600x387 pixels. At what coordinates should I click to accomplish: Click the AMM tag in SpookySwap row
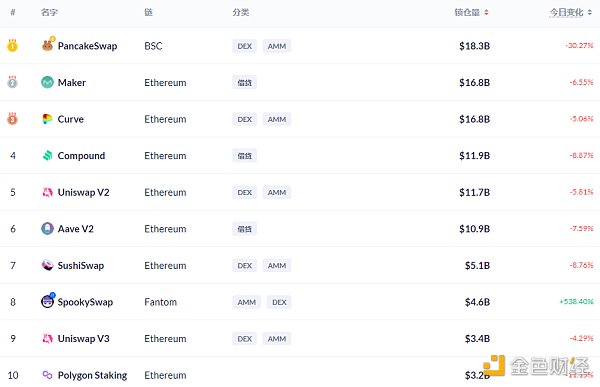(x=246, y=302)
